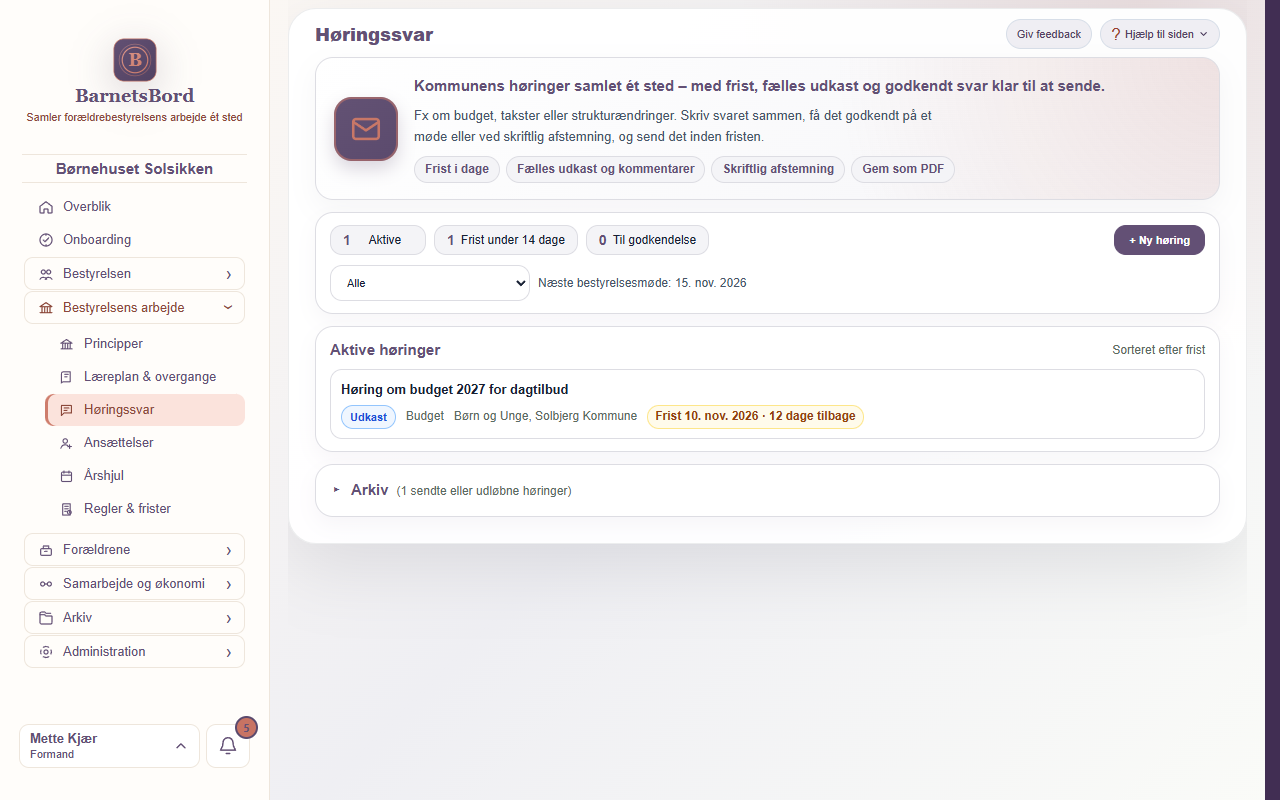This screenshot has width=1280, height=800.
Task: Open the Onboarding menu item
Action: click(x=134, y=240)
